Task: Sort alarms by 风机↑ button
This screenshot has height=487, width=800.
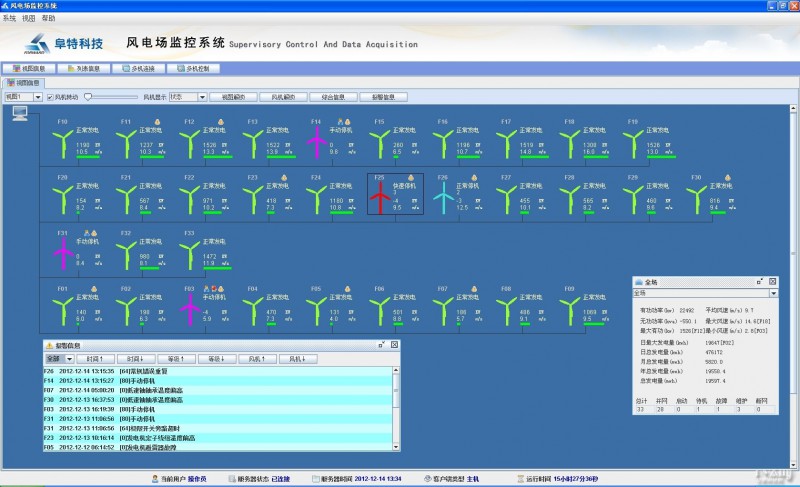Action: click(257, 359)
